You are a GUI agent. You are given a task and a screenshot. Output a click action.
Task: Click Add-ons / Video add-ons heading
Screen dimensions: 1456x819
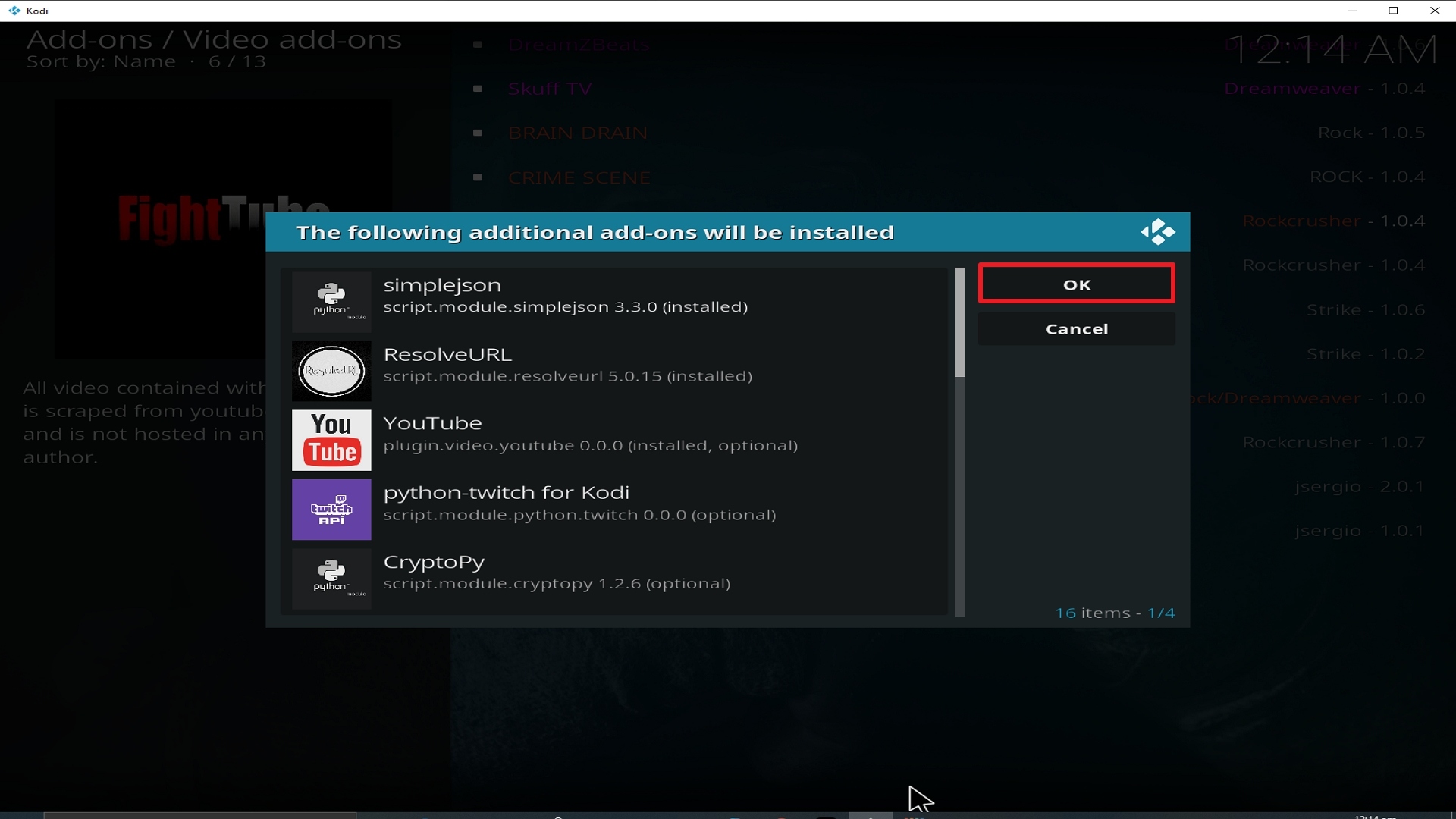click(x=214, y=39)
